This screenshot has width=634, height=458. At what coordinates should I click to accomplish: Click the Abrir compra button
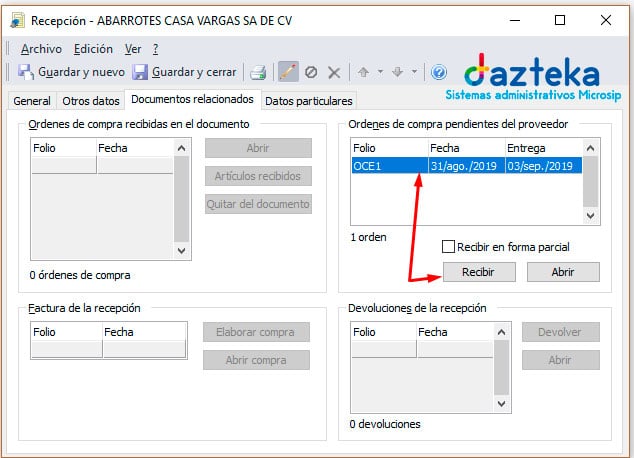(x=256, y=360)
